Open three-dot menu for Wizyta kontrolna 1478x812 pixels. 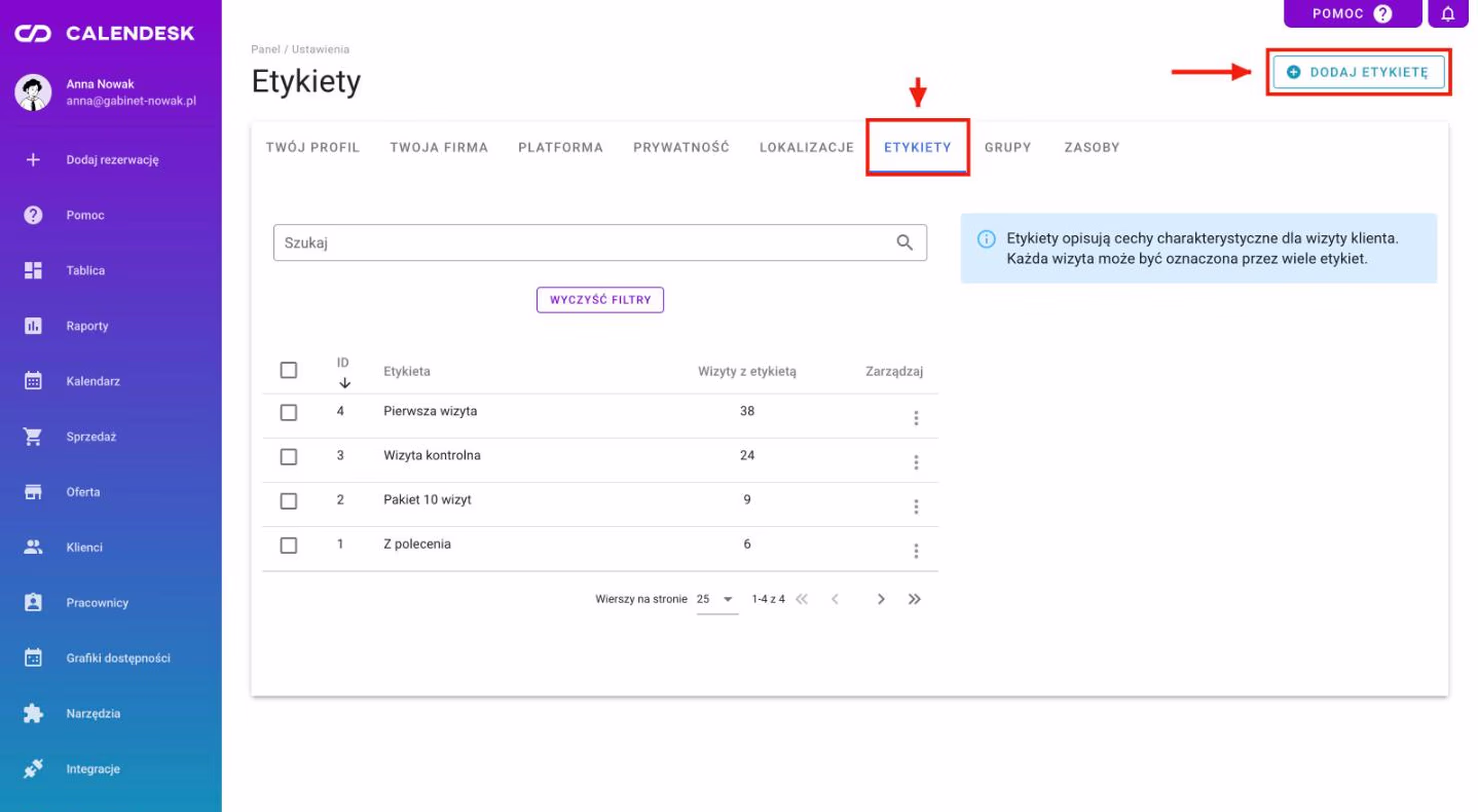click(x=916, y=462)
